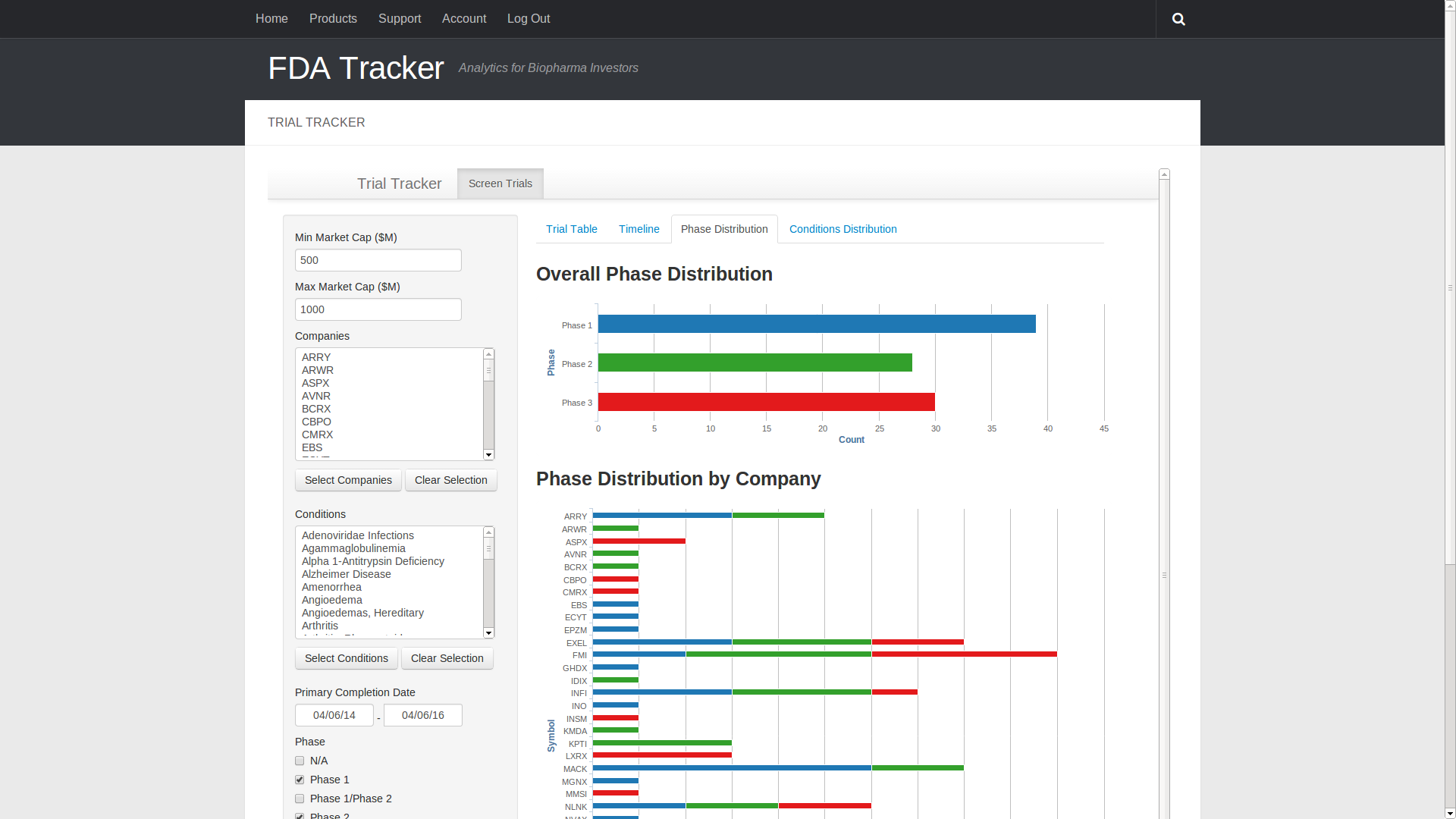This screenshot has height=819, width=1456.
Task: Click the page scrollbar up arrow
Action: (1448, 6)
